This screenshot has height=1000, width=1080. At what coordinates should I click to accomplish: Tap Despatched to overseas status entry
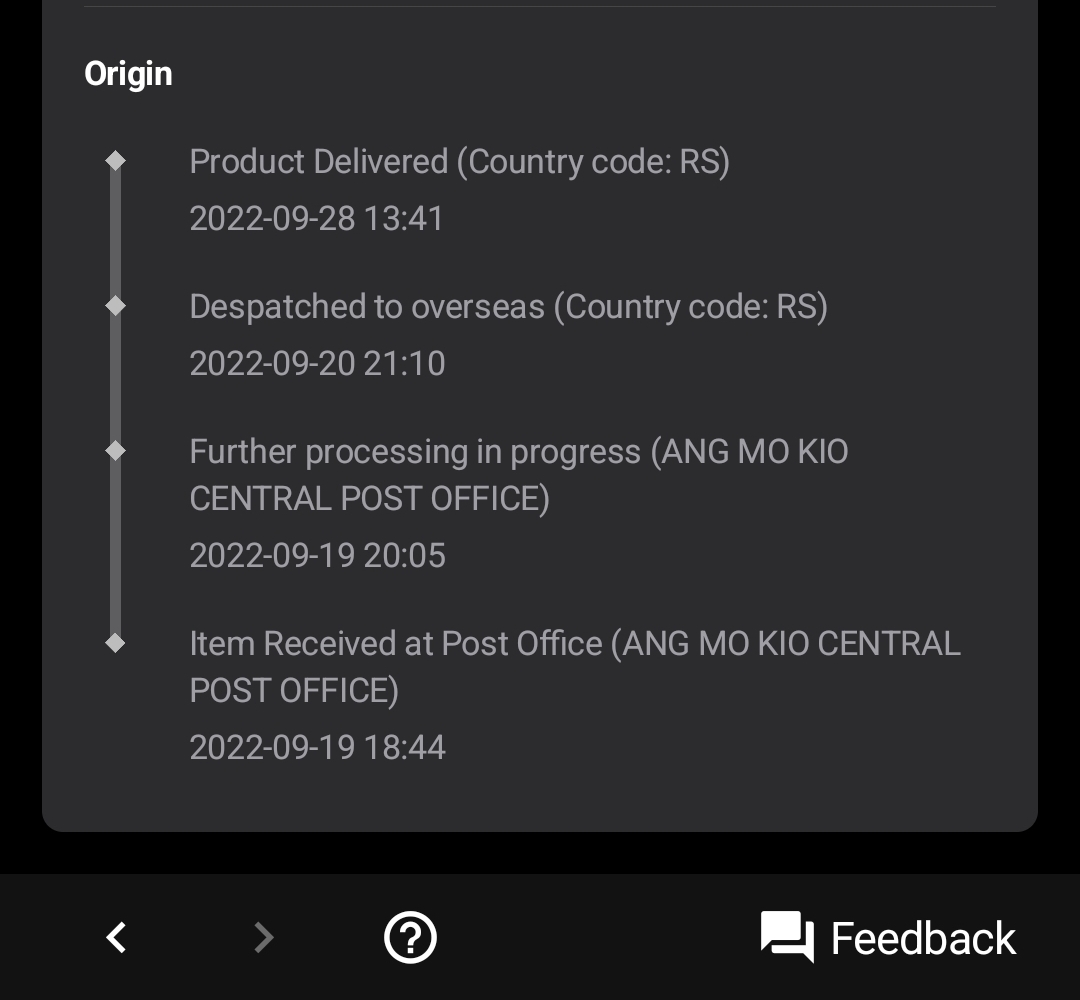point(508,306)
